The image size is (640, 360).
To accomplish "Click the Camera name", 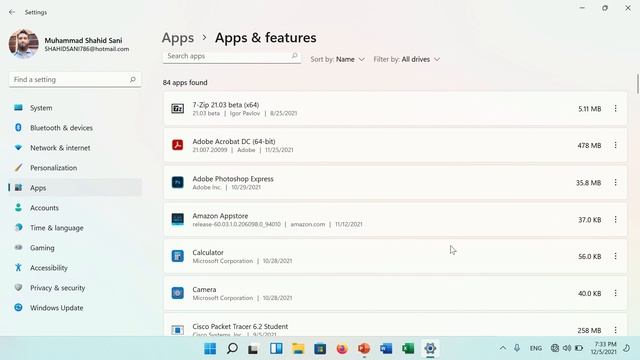I will tap(204, 289).
